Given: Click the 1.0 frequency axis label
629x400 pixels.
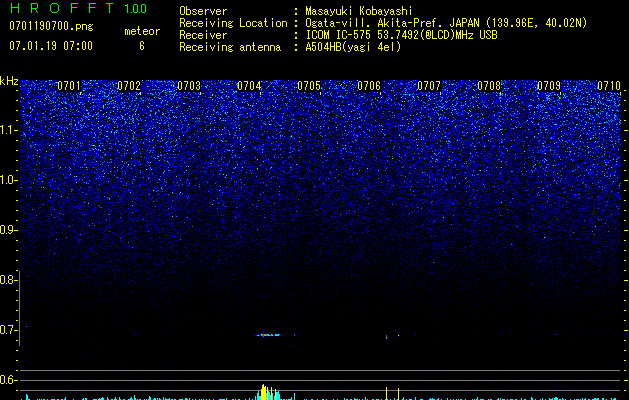Looking at the screenshot, I should pos(8,180).
